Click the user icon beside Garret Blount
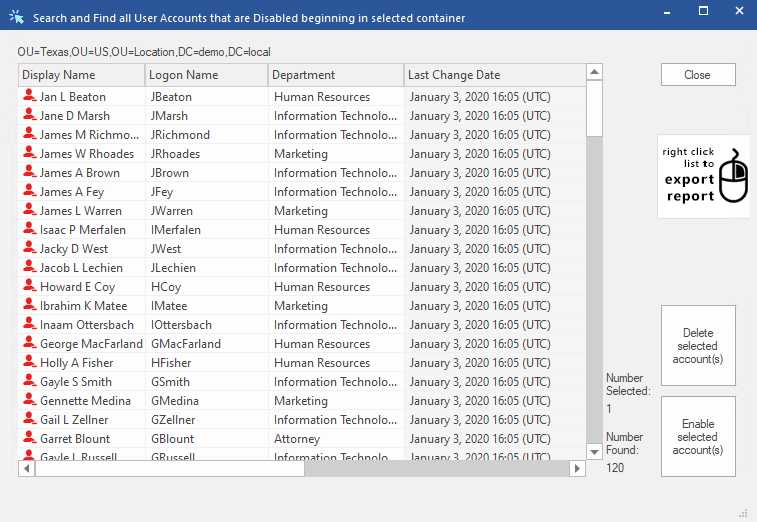Image resolution: width=757 pixels, height=522 pixels. (x=29, y=439)
